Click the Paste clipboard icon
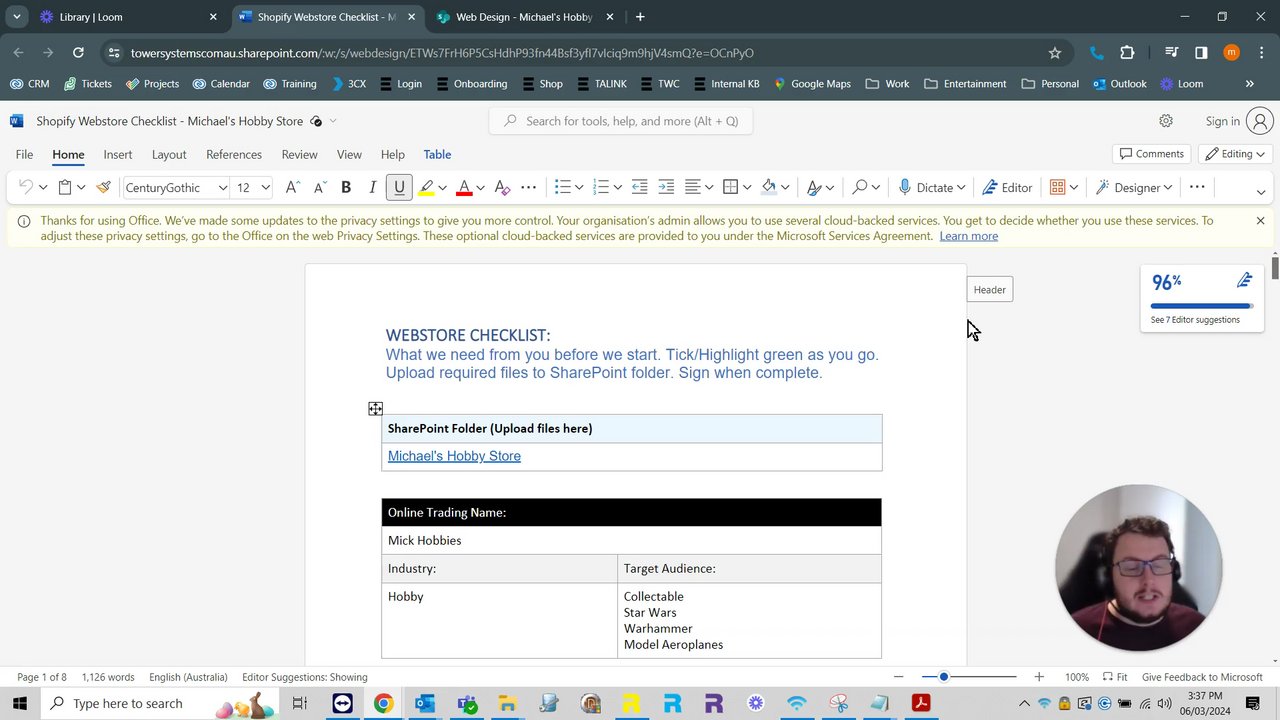Screen dimensions: 1280x720 [65, 187]
